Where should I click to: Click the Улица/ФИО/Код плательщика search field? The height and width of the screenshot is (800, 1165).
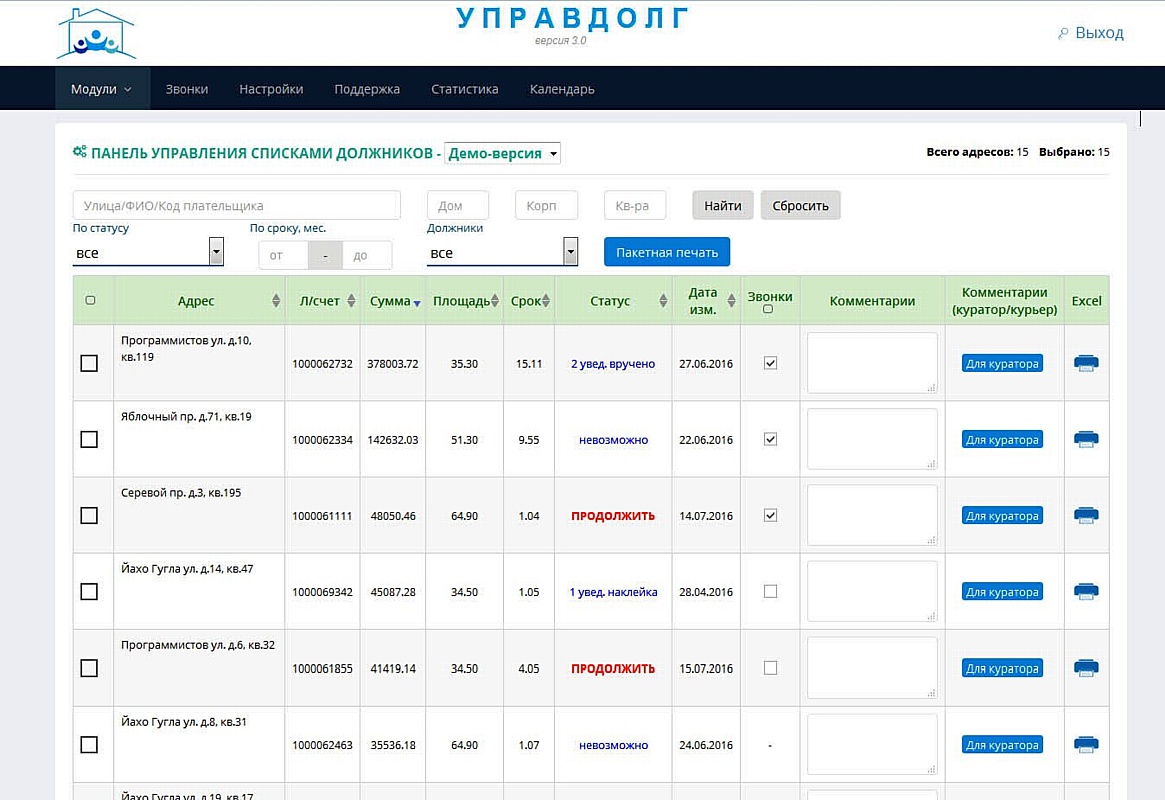tap(236, 205)
